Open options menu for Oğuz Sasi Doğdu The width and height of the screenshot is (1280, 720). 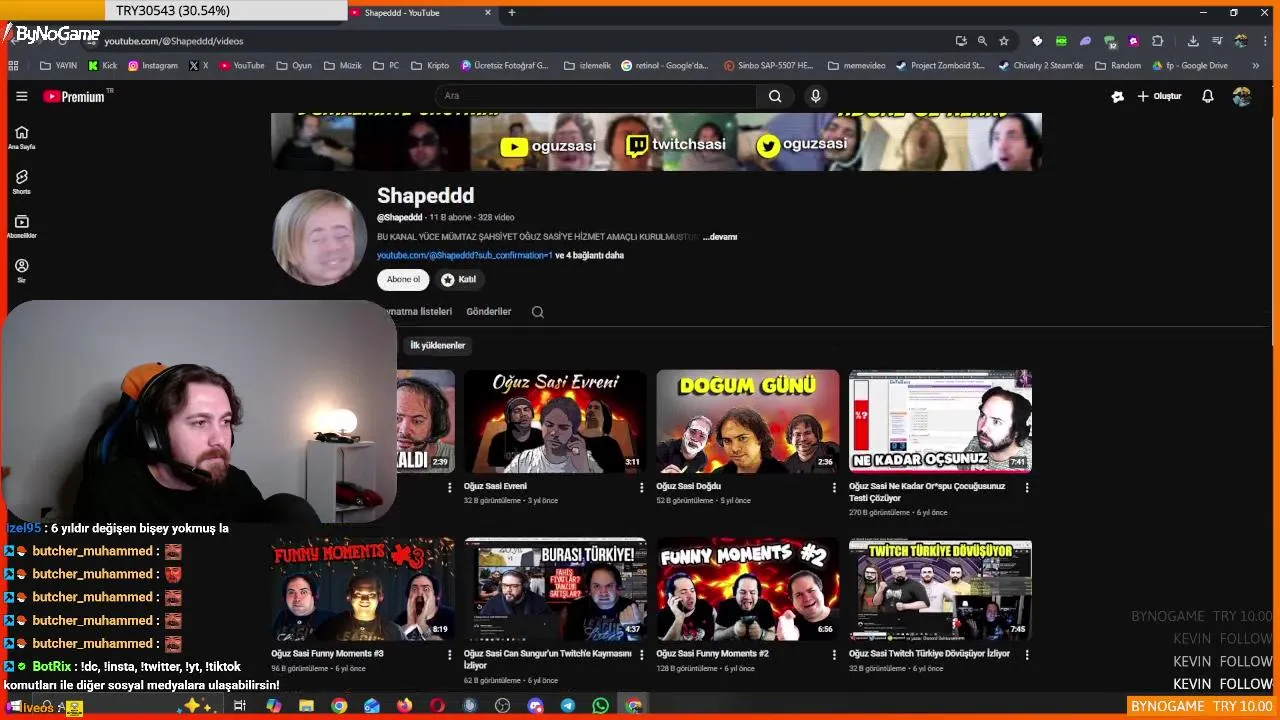click(x=834, y=487)
